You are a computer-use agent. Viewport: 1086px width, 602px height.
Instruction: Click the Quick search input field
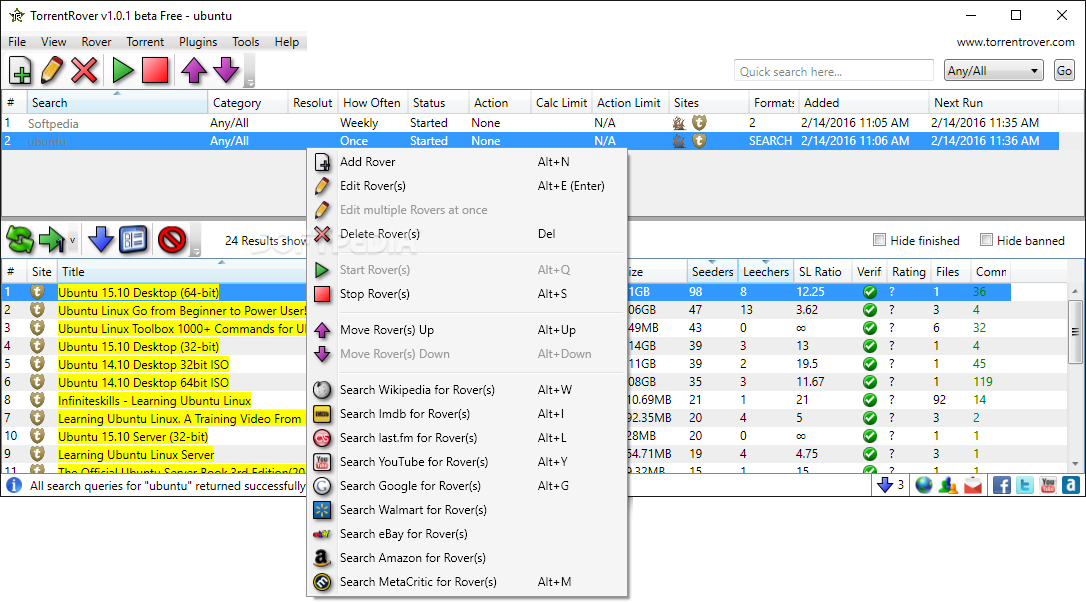[834, 71]
